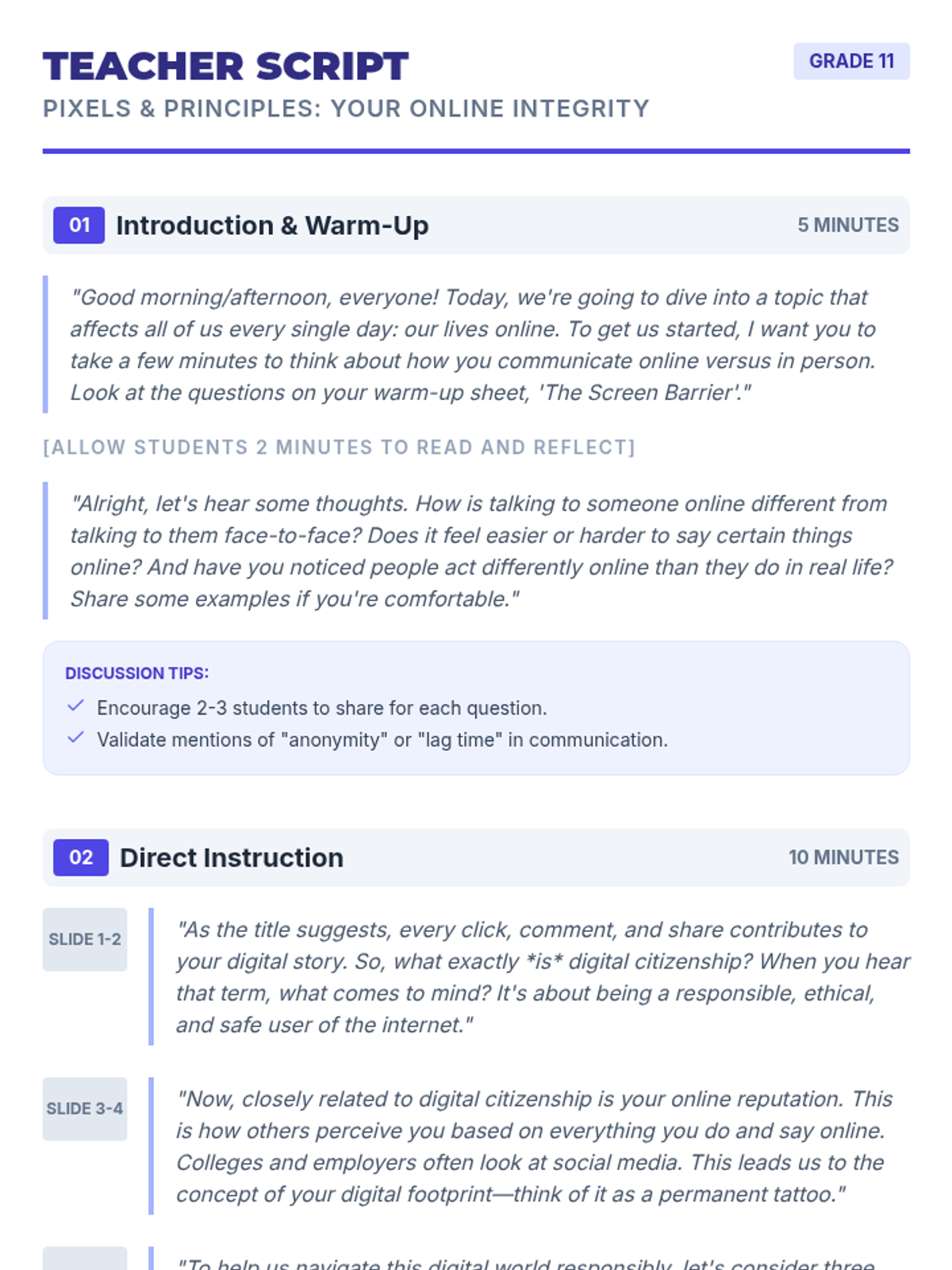Click the 'Good morning/afternoon' quote paragraph
Screen dimensions: 952x1270
(x=473, y=344)
